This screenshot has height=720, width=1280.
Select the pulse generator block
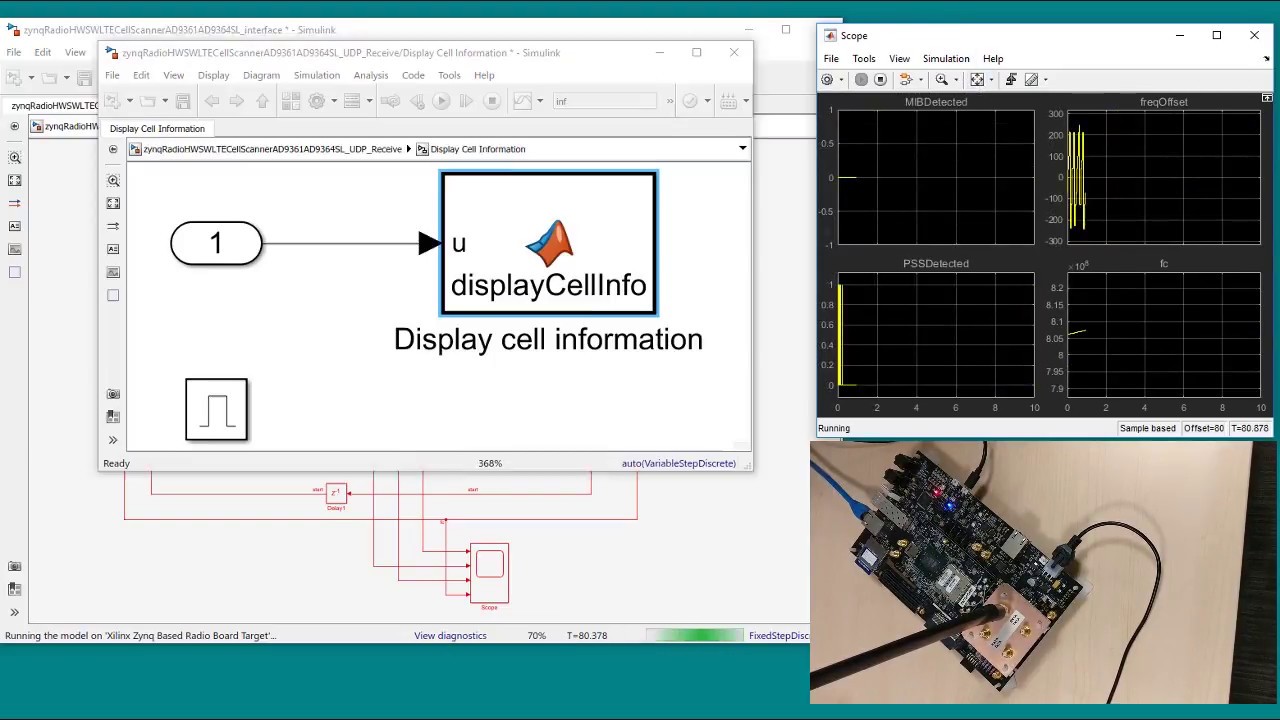pyautogui.click(x=216, y=409)
